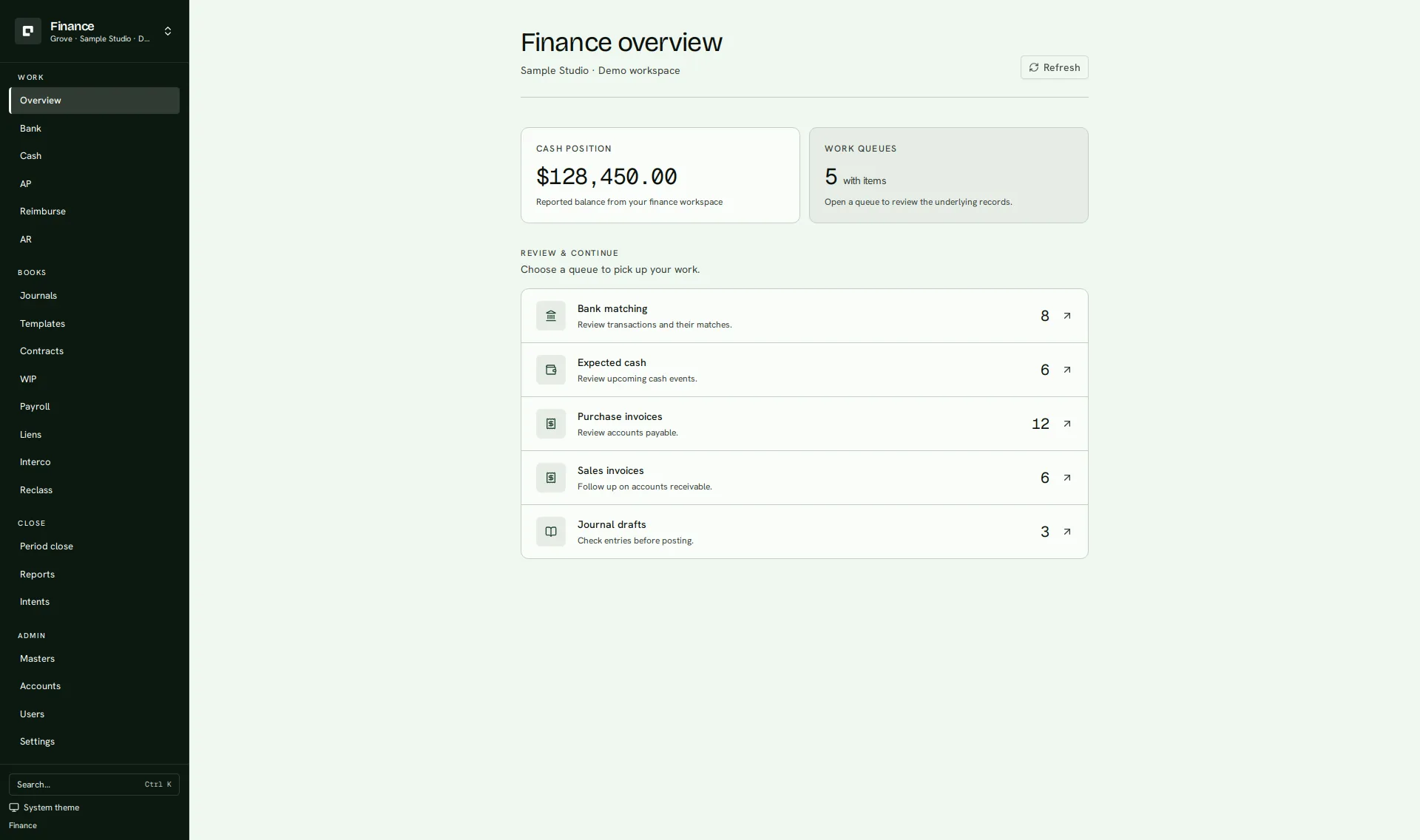Open the Liens page

point(94,435)
